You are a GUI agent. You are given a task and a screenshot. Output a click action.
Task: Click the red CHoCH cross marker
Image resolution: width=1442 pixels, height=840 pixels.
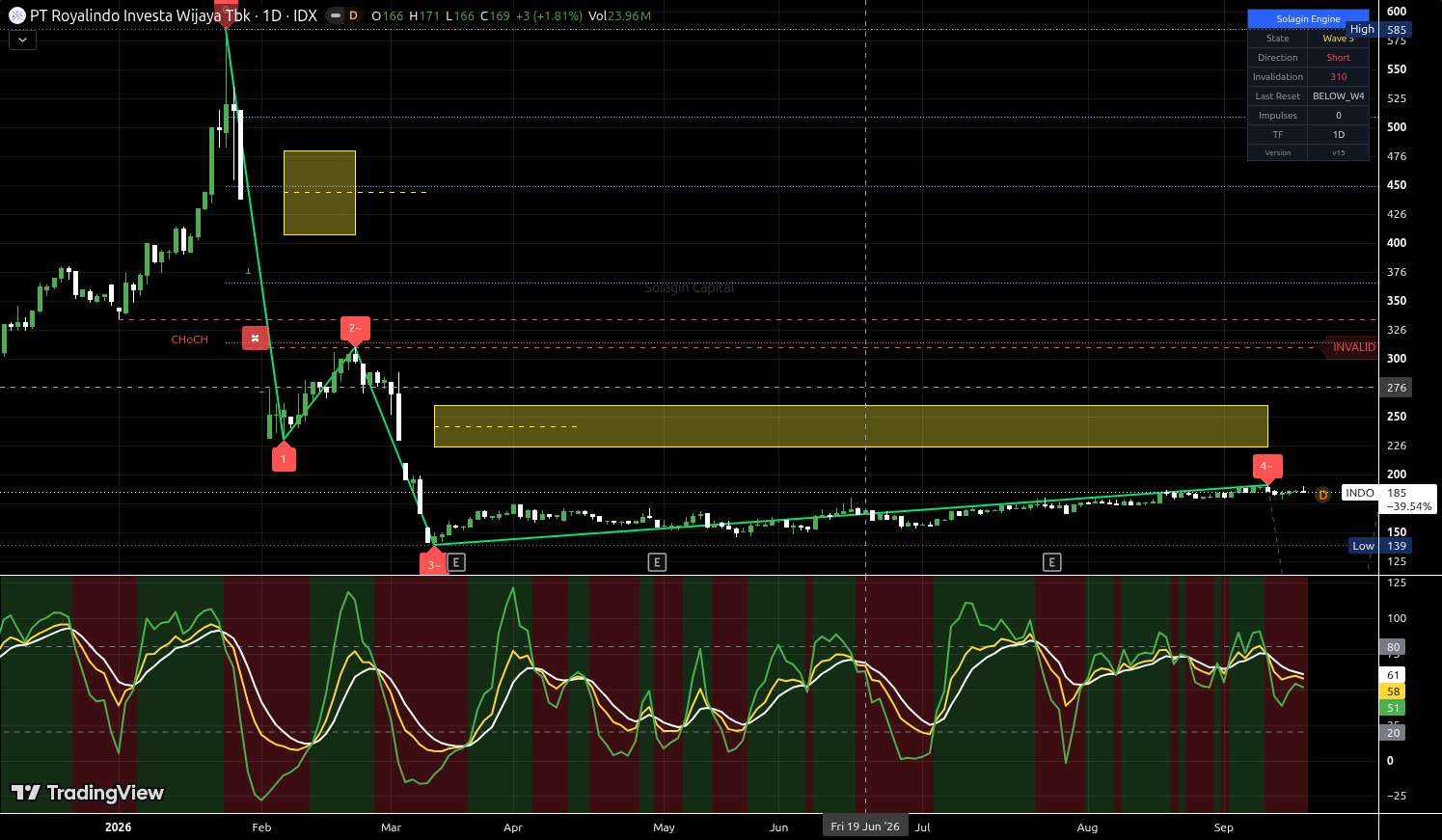(x=255, y=338)
